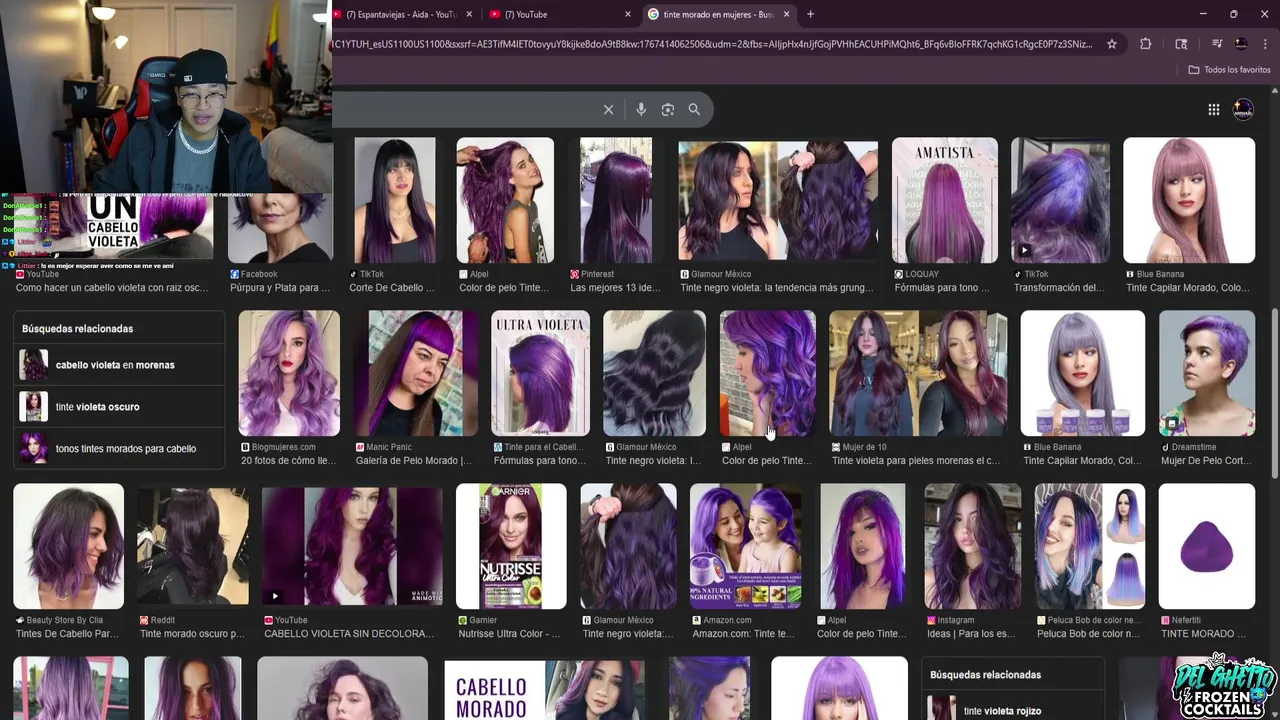Viewport: 1280px width, 720px height.
Task: Click caption Galería de Pelo Morado
Action: [x=414, y=461]
